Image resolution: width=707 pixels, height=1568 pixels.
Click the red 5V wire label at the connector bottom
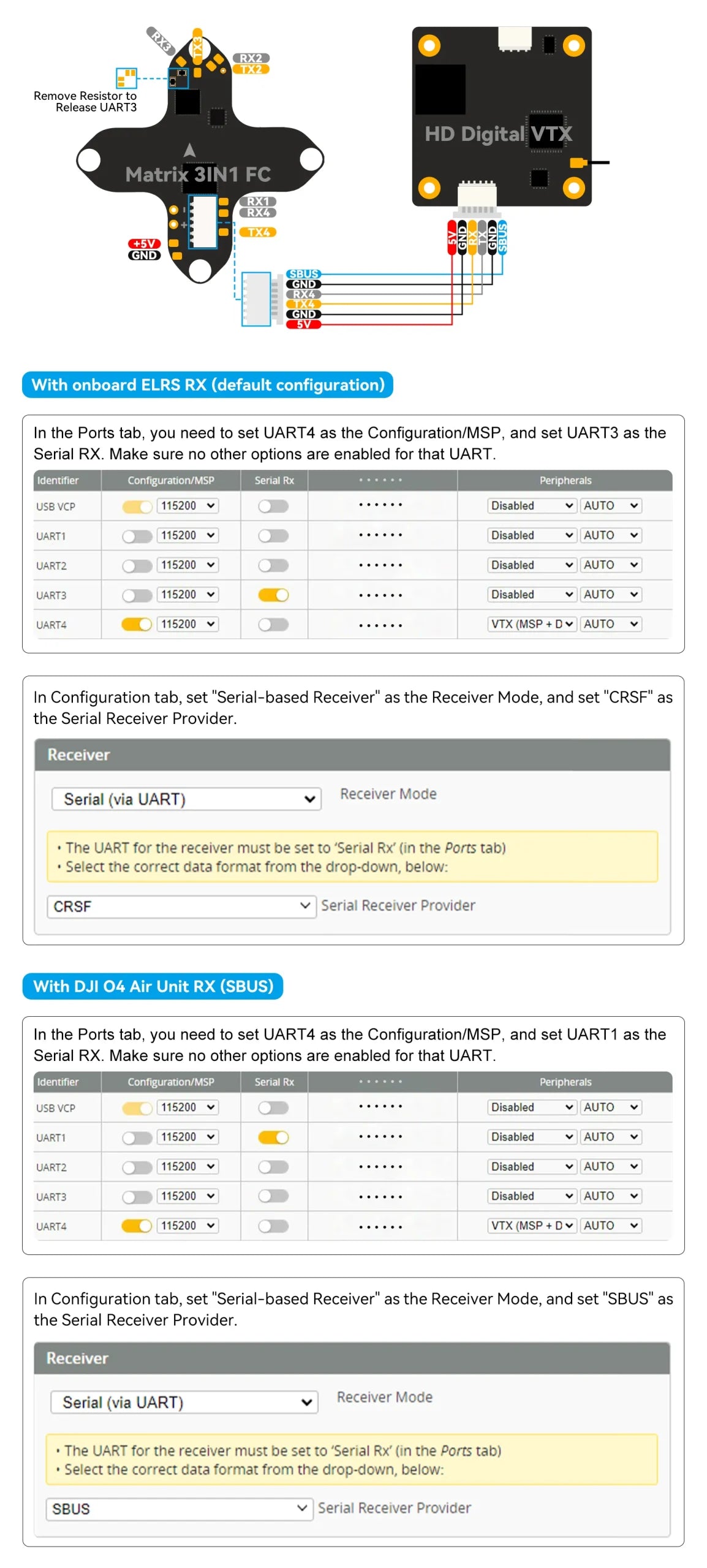[x=304, y=324]
